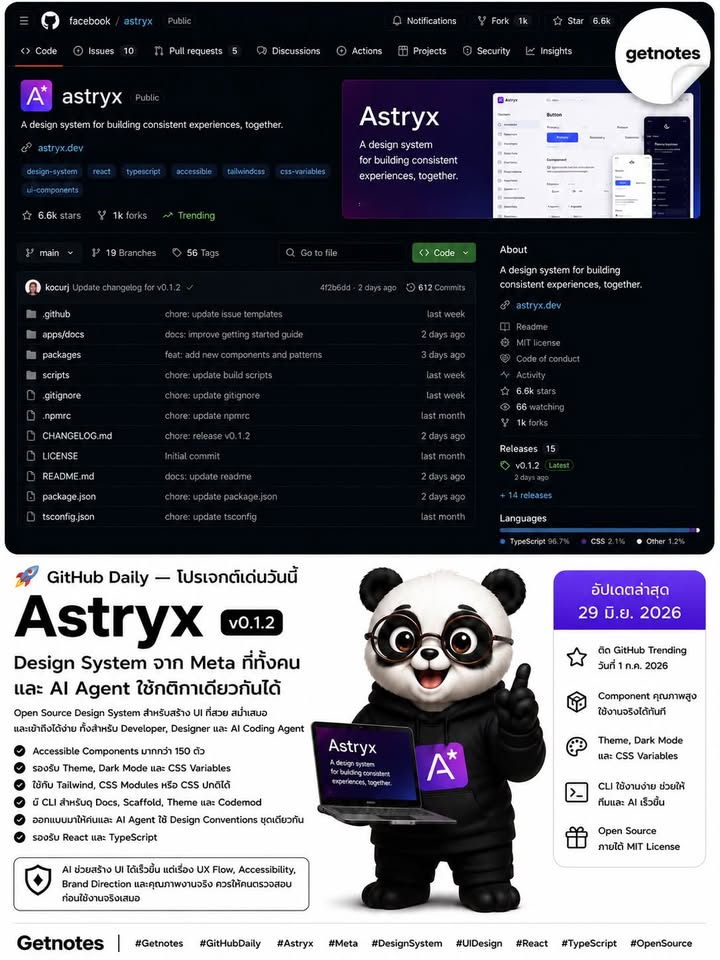Open the Security tab
The width and height of the screenshot is (720, 960).
(x=486, y=51)
